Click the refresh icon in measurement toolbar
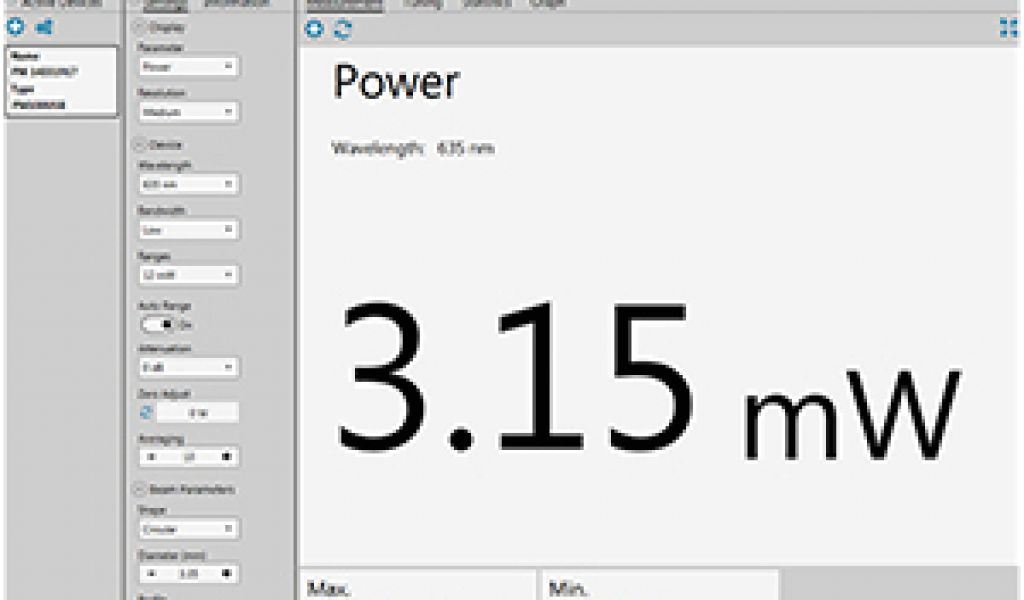This screenshot has height=600, width=1024. pos(342,29)
